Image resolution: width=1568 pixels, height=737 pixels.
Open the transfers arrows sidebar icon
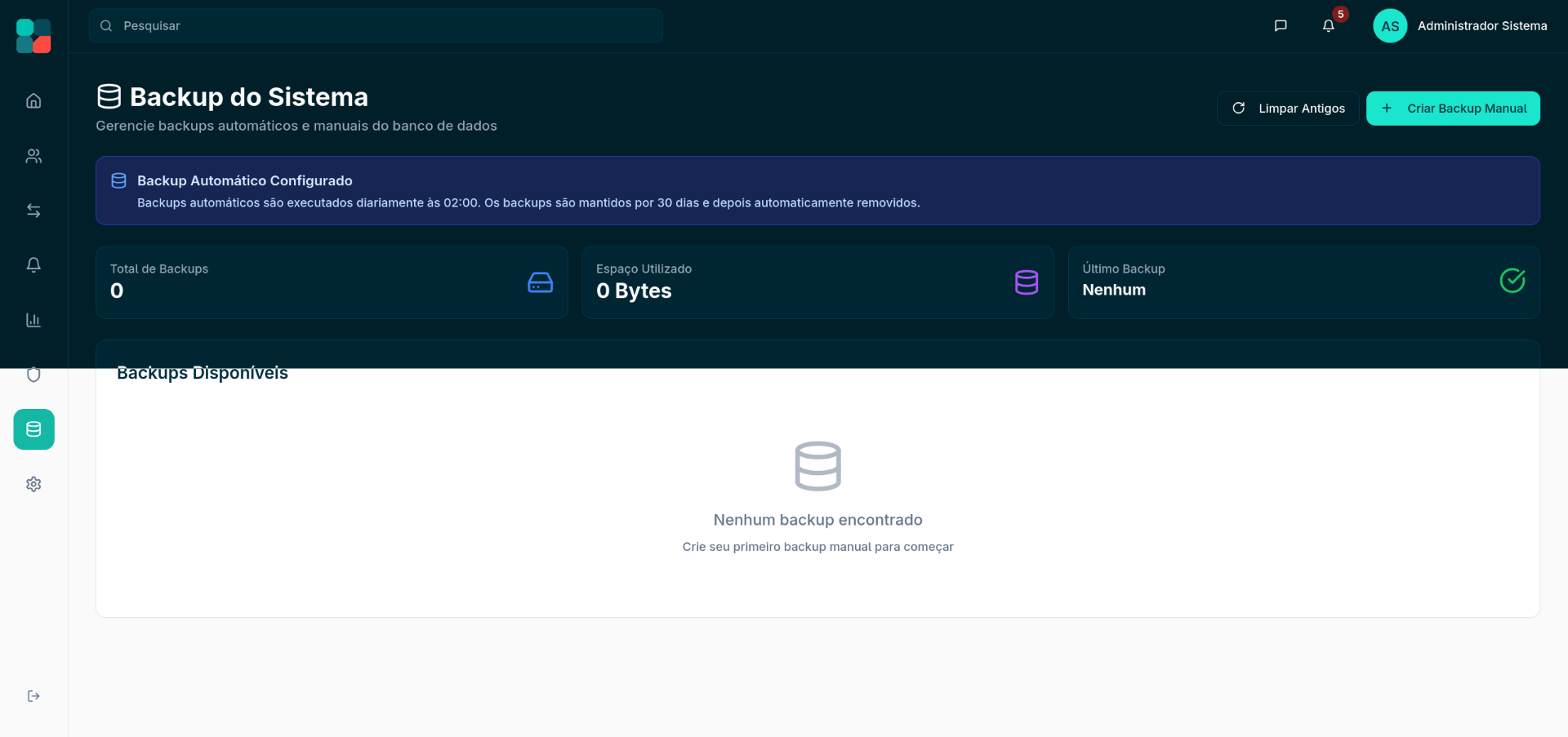[x=33, y=211]
